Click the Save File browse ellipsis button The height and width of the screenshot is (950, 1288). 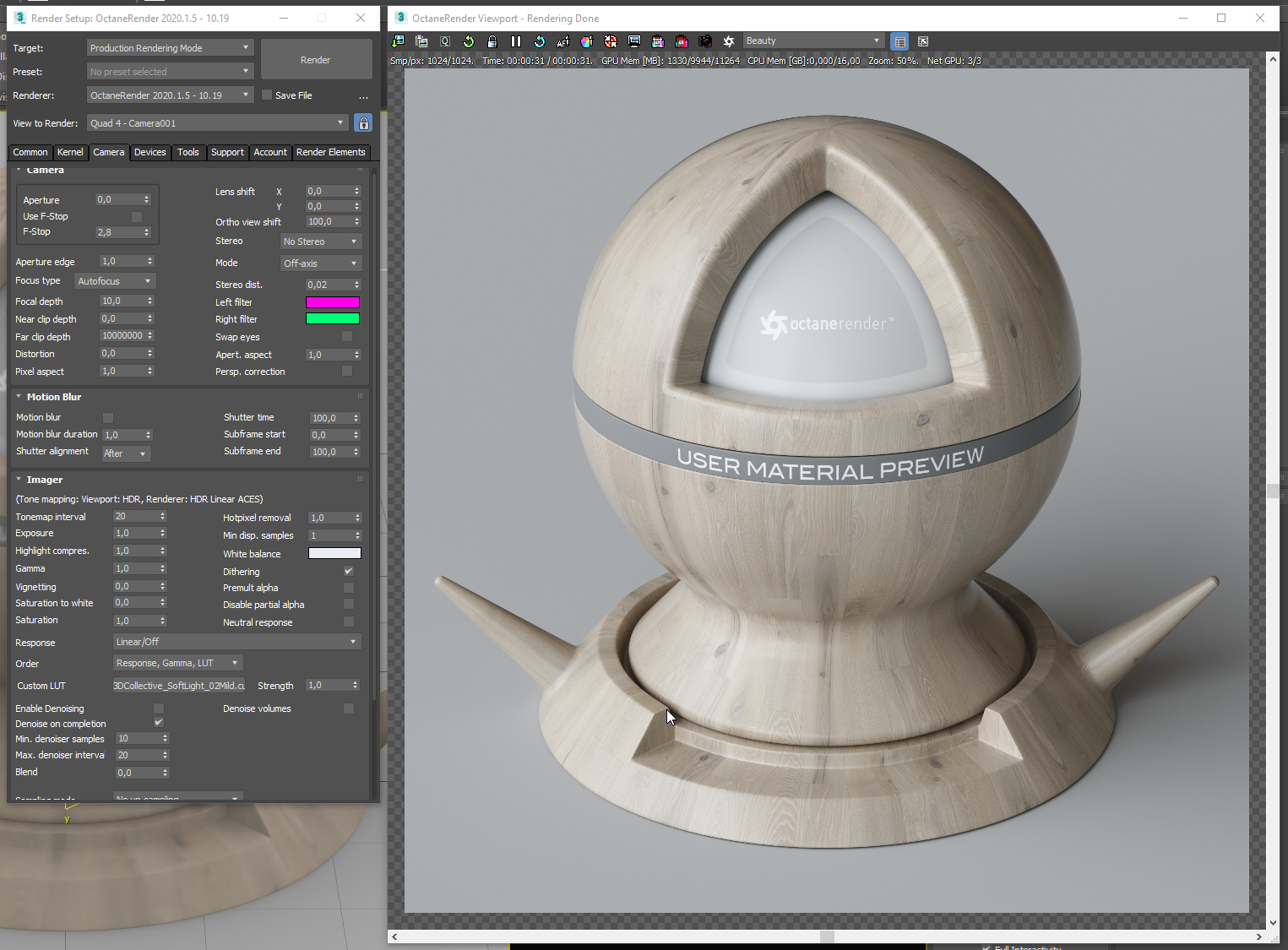(x=363, y=96)
